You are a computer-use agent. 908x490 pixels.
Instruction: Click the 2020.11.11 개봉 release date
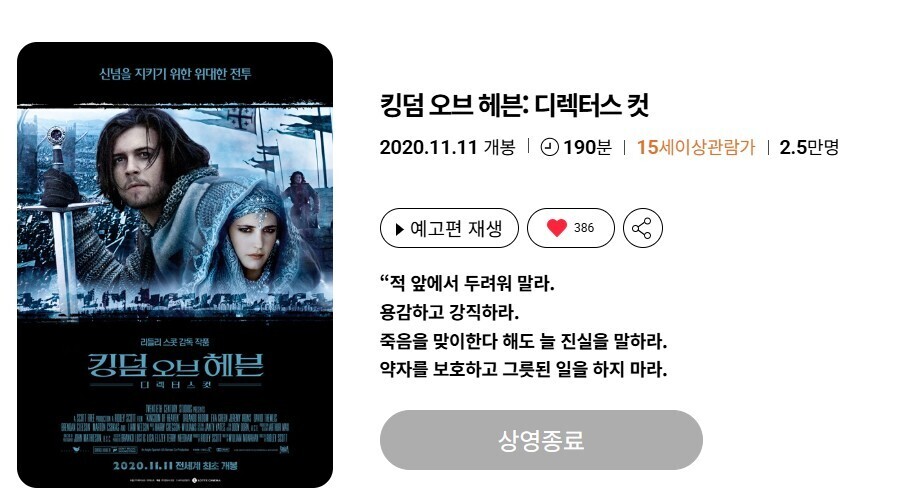pyautogui.click(x=448, y=147)
